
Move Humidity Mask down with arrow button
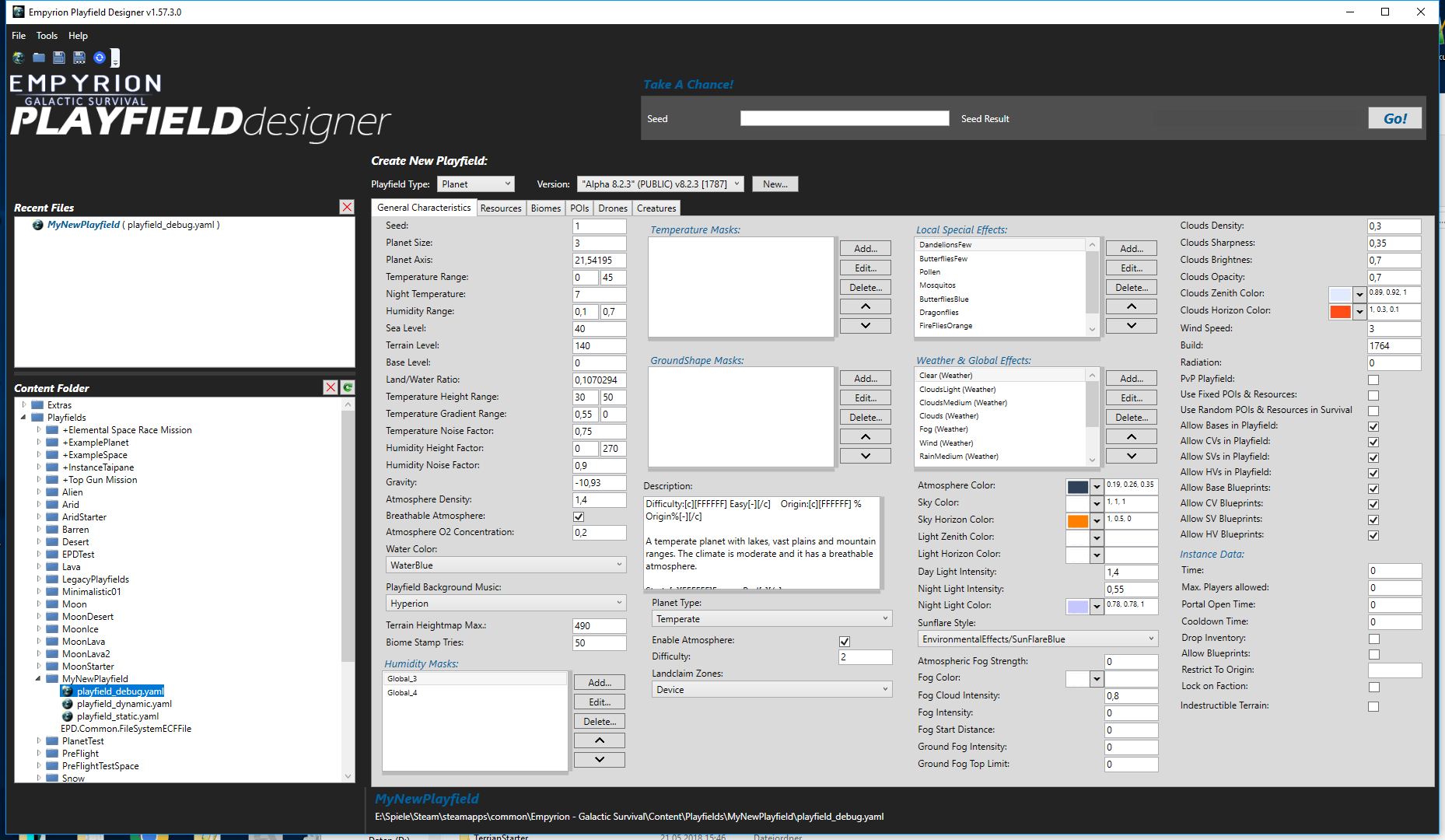(600, 760)
